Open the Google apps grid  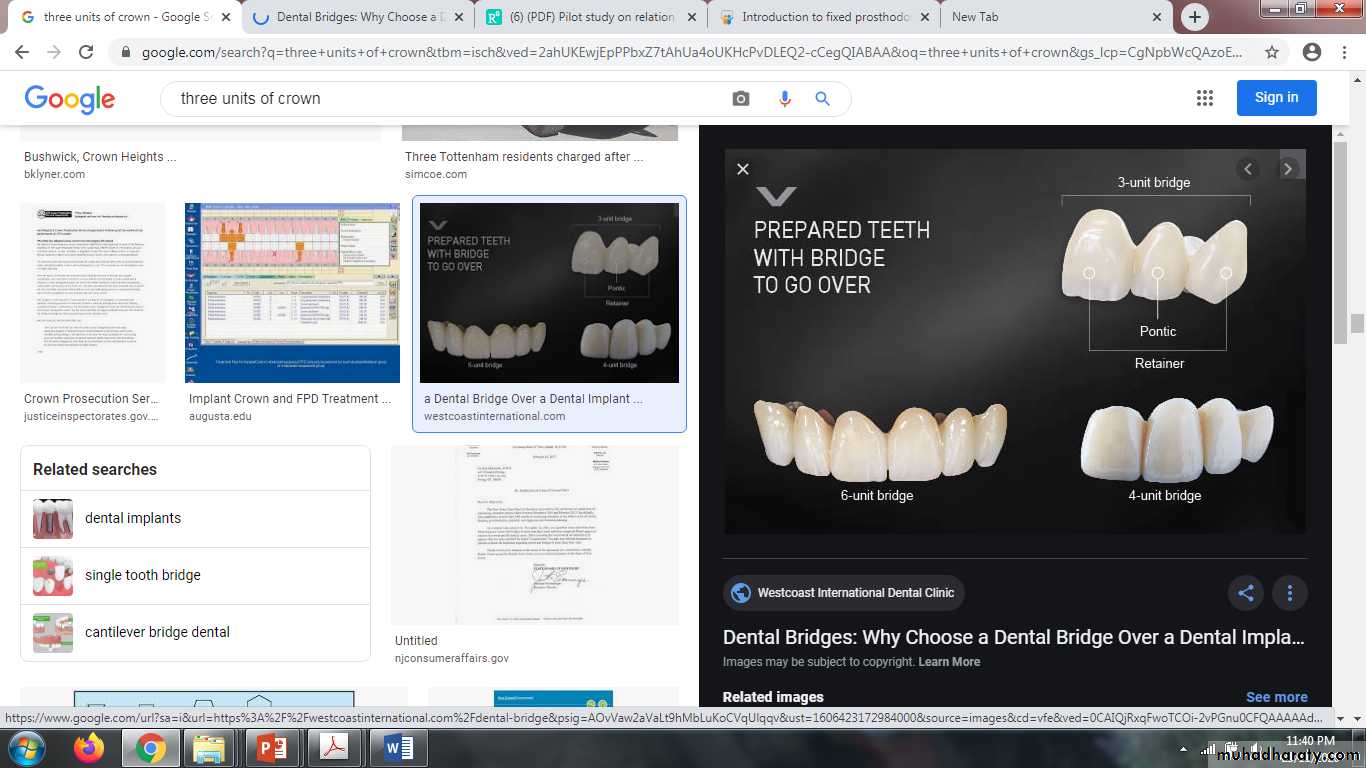(1204, 98)
